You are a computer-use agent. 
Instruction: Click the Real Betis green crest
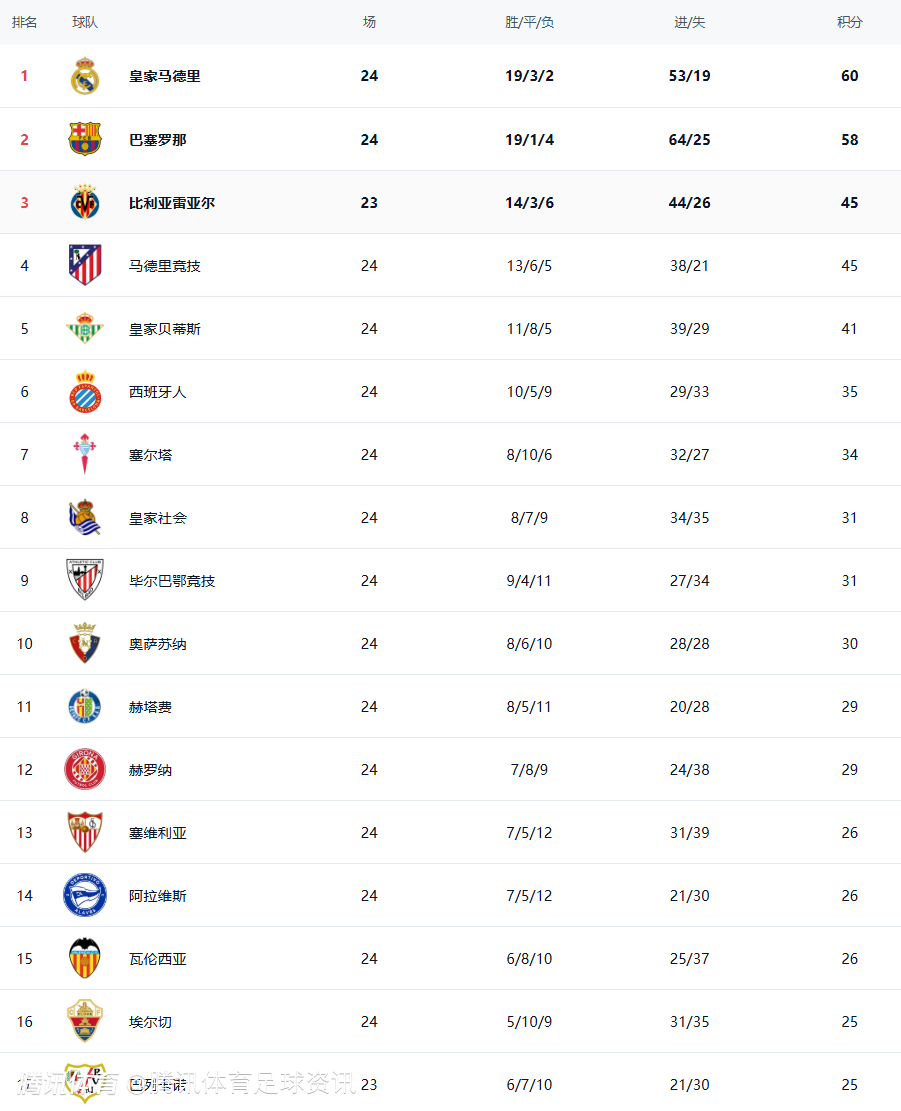pyautogui.click(x=85, y=328)
